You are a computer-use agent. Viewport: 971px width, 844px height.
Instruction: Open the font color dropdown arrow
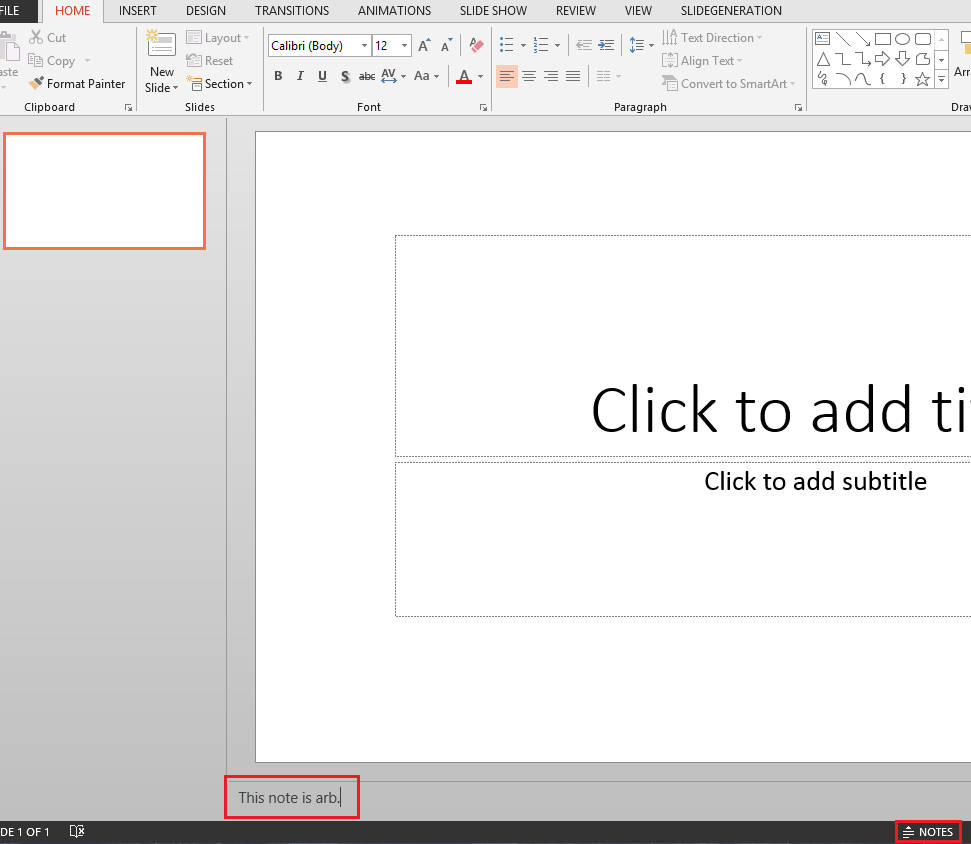(x=480, y=76)
